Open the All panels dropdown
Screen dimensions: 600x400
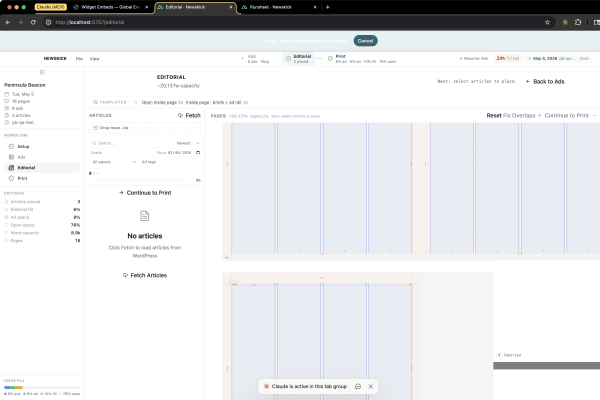114,162
